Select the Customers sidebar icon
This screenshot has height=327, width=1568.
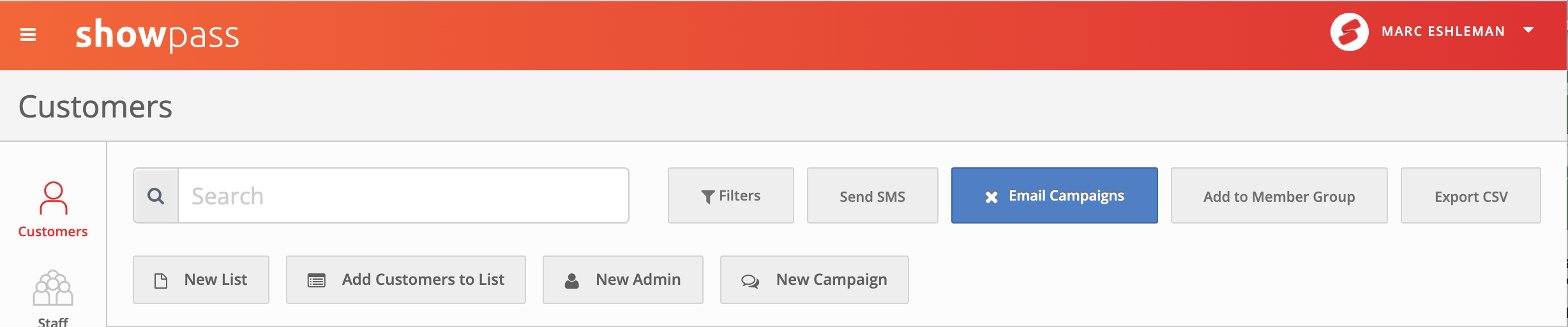(53, 198)
